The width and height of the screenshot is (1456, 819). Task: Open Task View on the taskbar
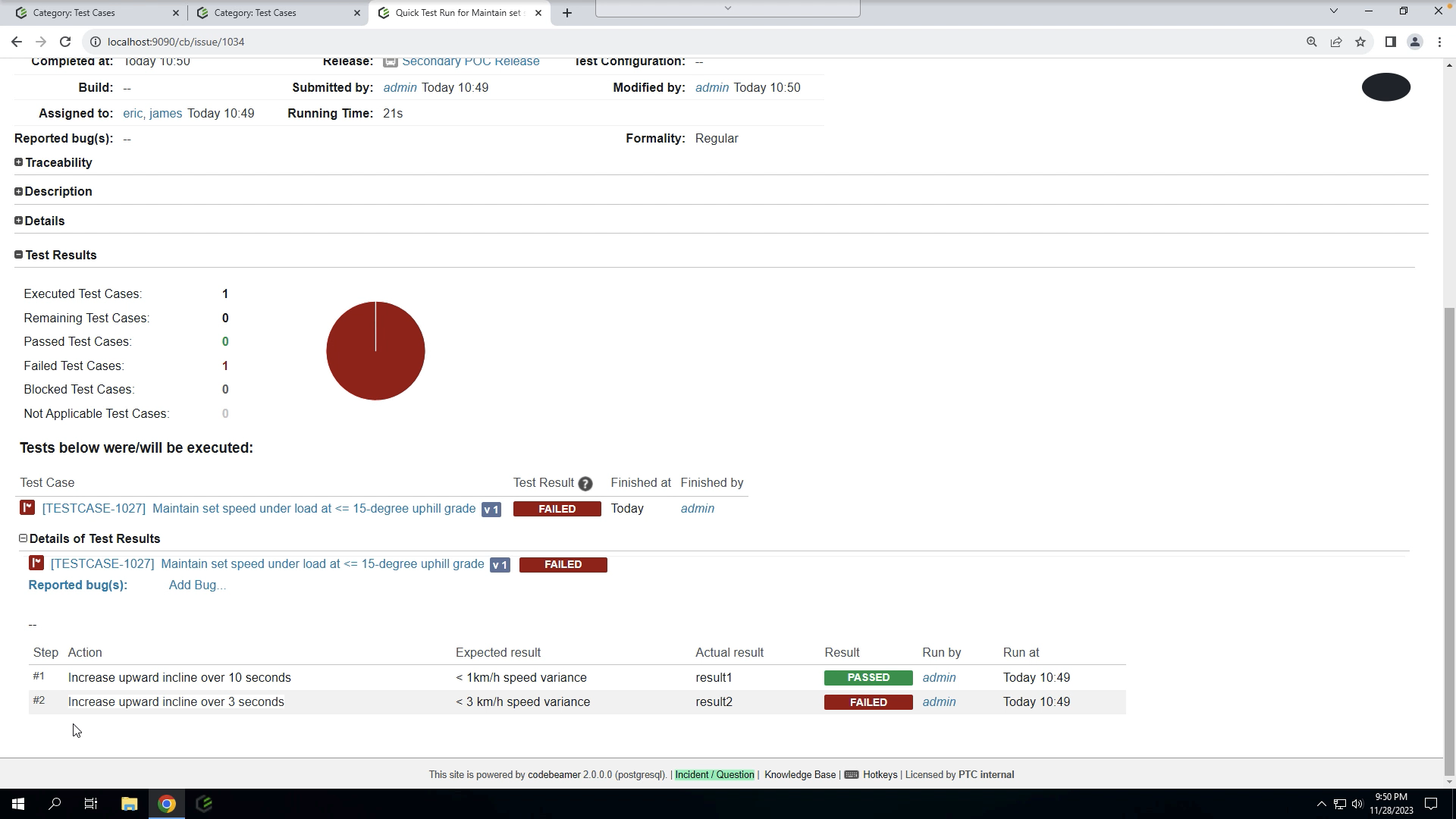tap(91, 804)
